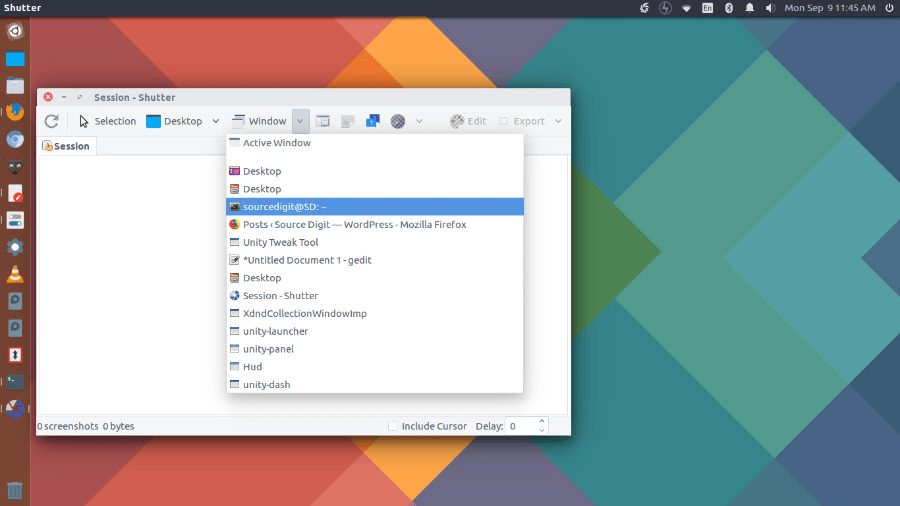
Task: Select sourcedigit@SD terminal window entry
Action: point(375,207)
